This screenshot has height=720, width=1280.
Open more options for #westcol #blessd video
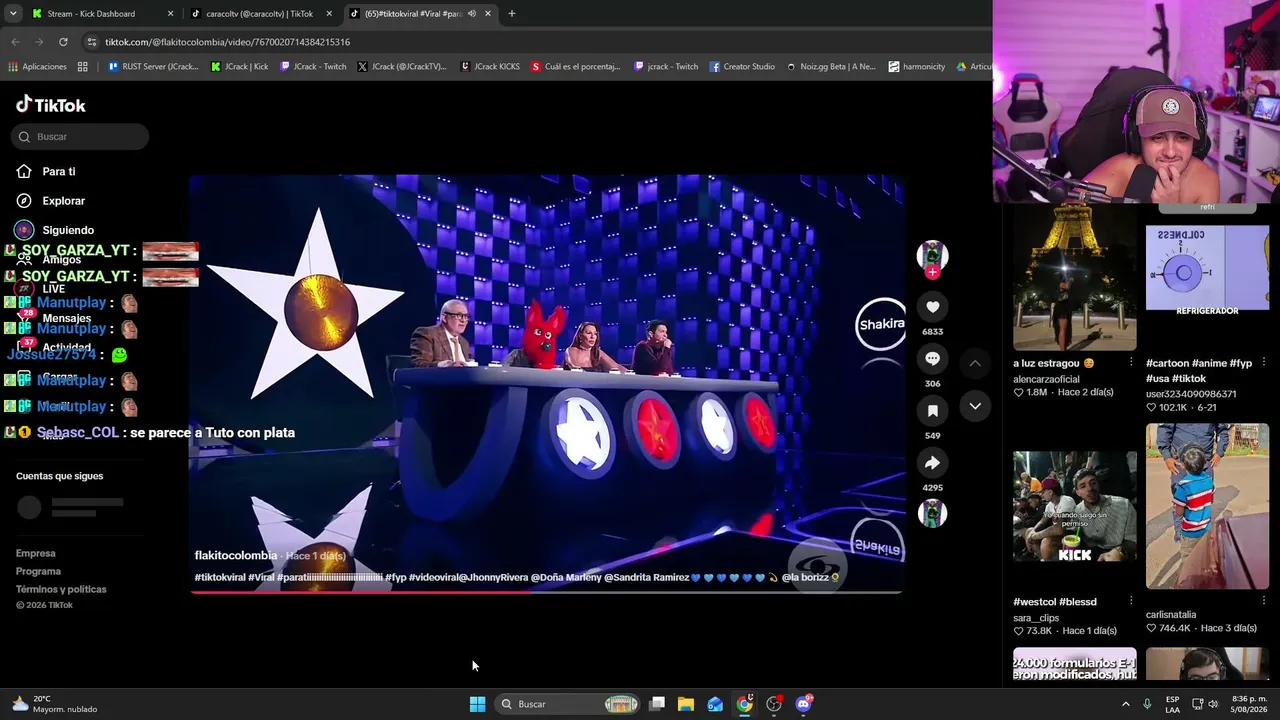pos(1131,602)
